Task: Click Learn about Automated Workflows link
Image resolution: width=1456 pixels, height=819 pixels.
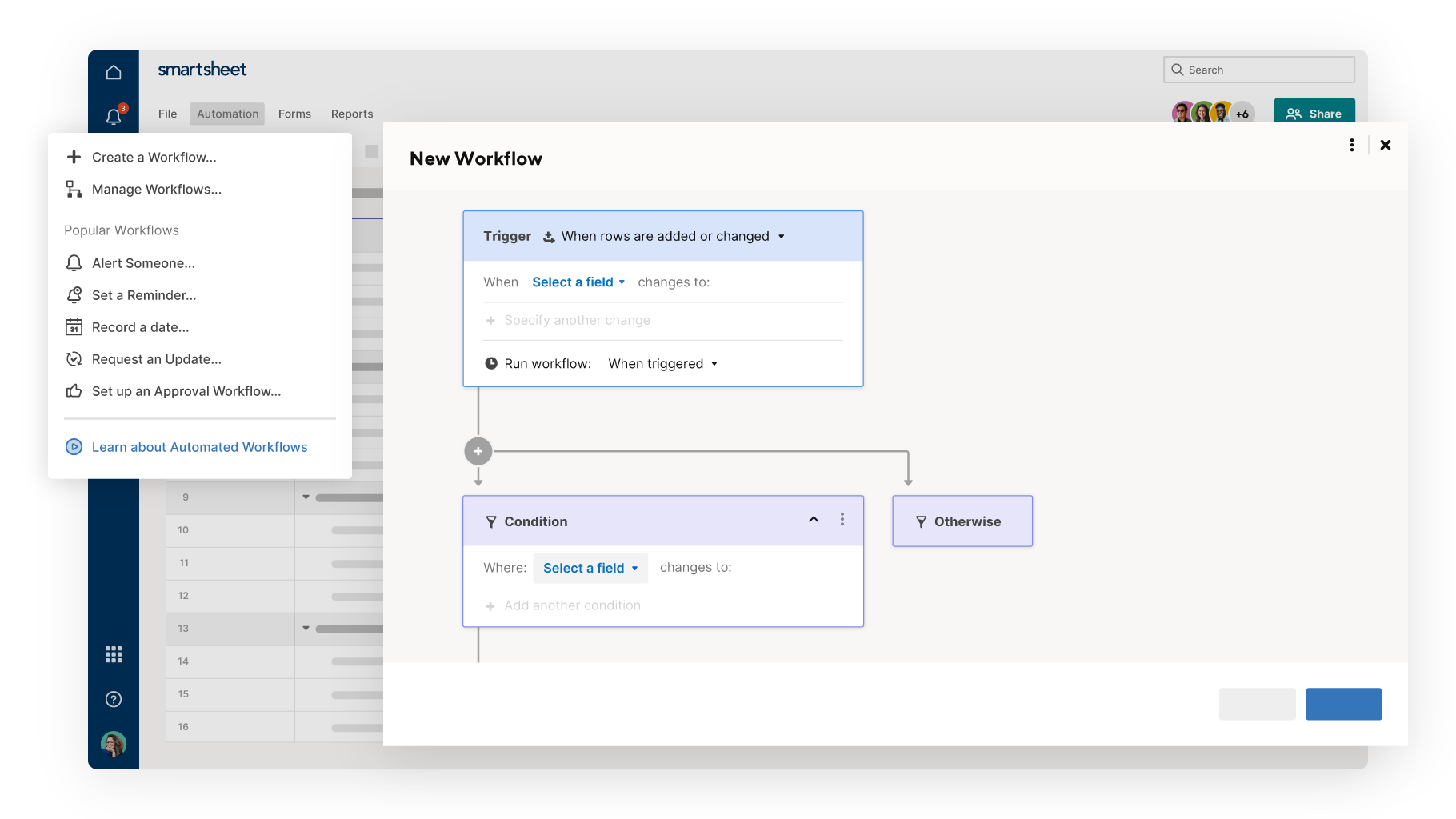Action: (199, 446)
